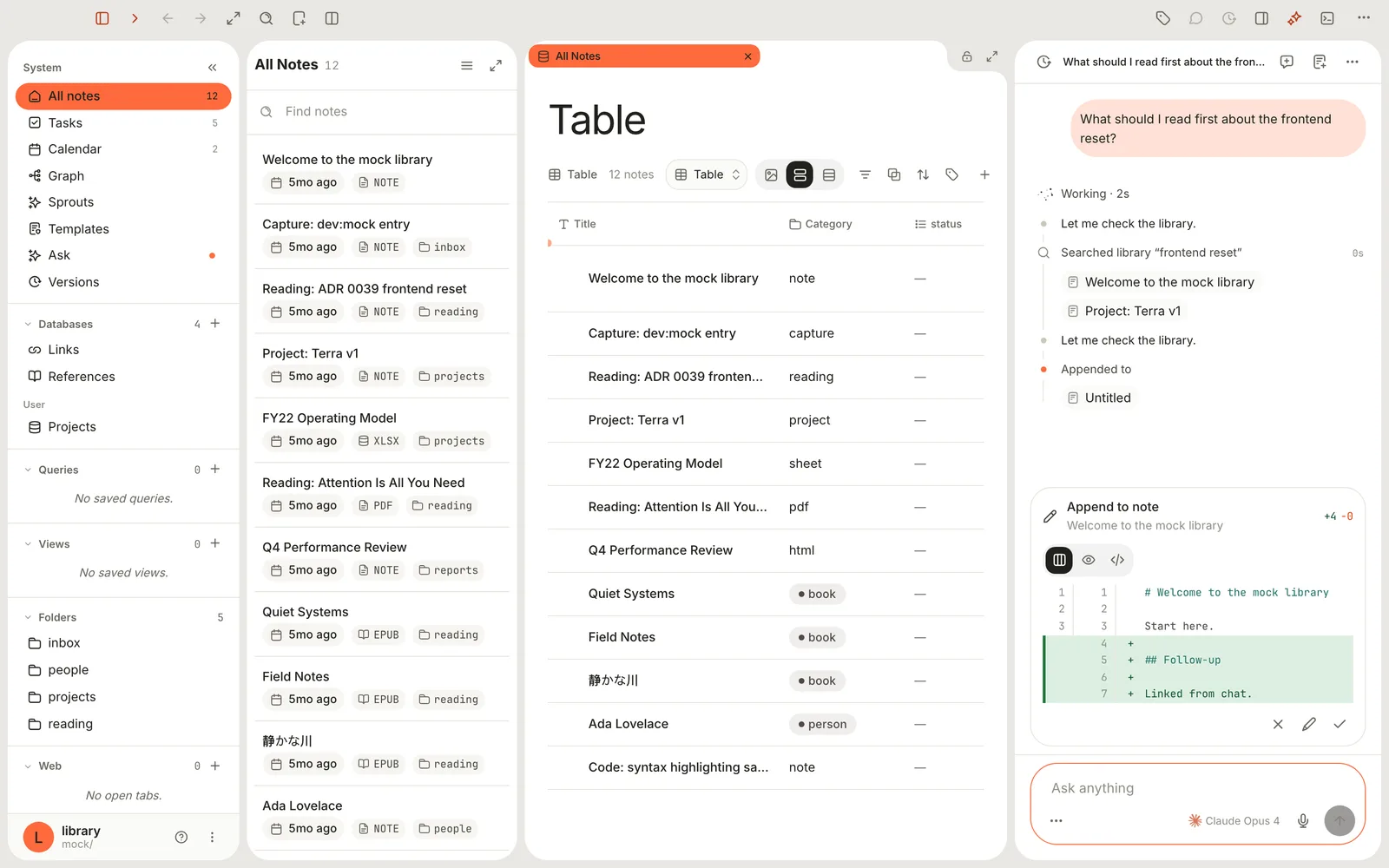Viewport: 1389px width, 868px height.
Task: Open the terminal icon in top-right toolbar
Action: tap(1327, 18)
